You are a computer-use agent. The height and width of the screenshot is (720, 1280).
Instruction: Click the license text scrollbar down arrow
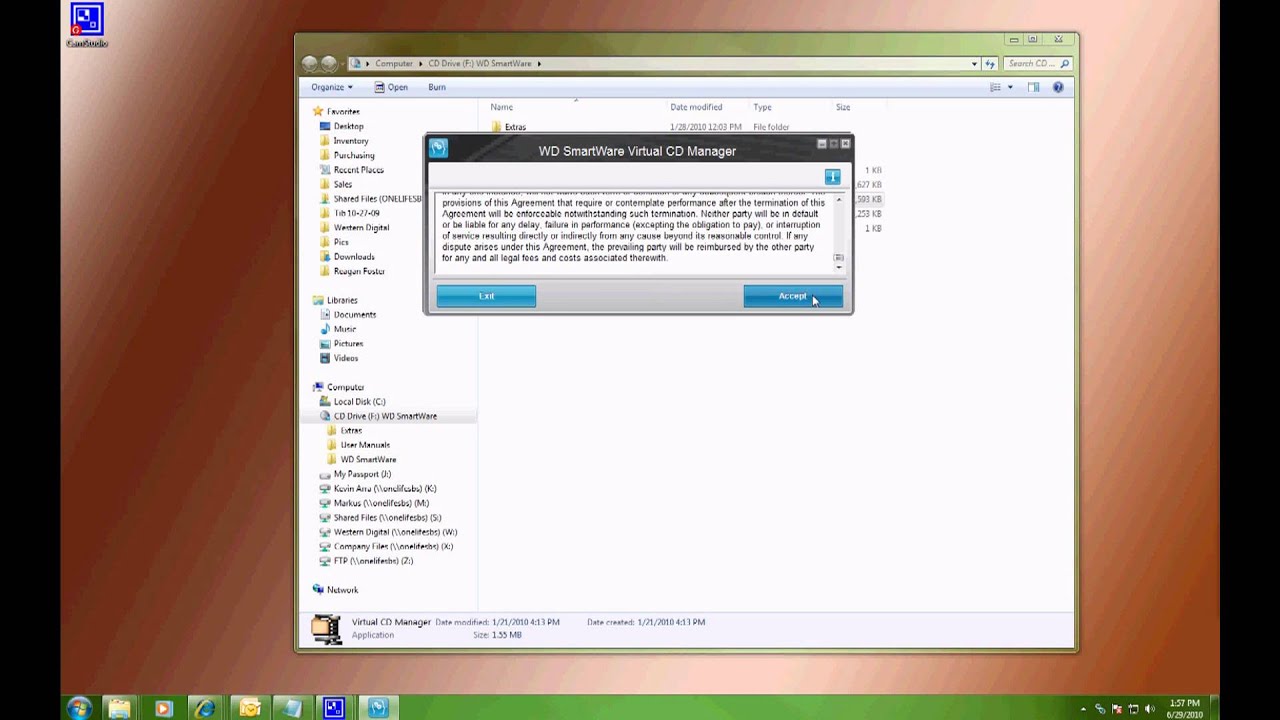[838, 267]
